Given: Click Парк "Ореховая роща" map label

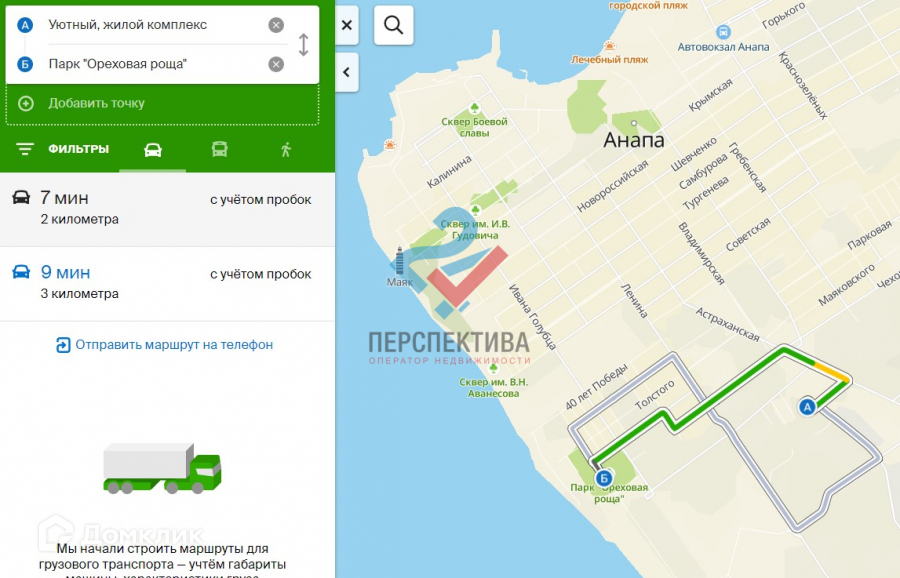Looking at the screenshot, I should (609, 493).
